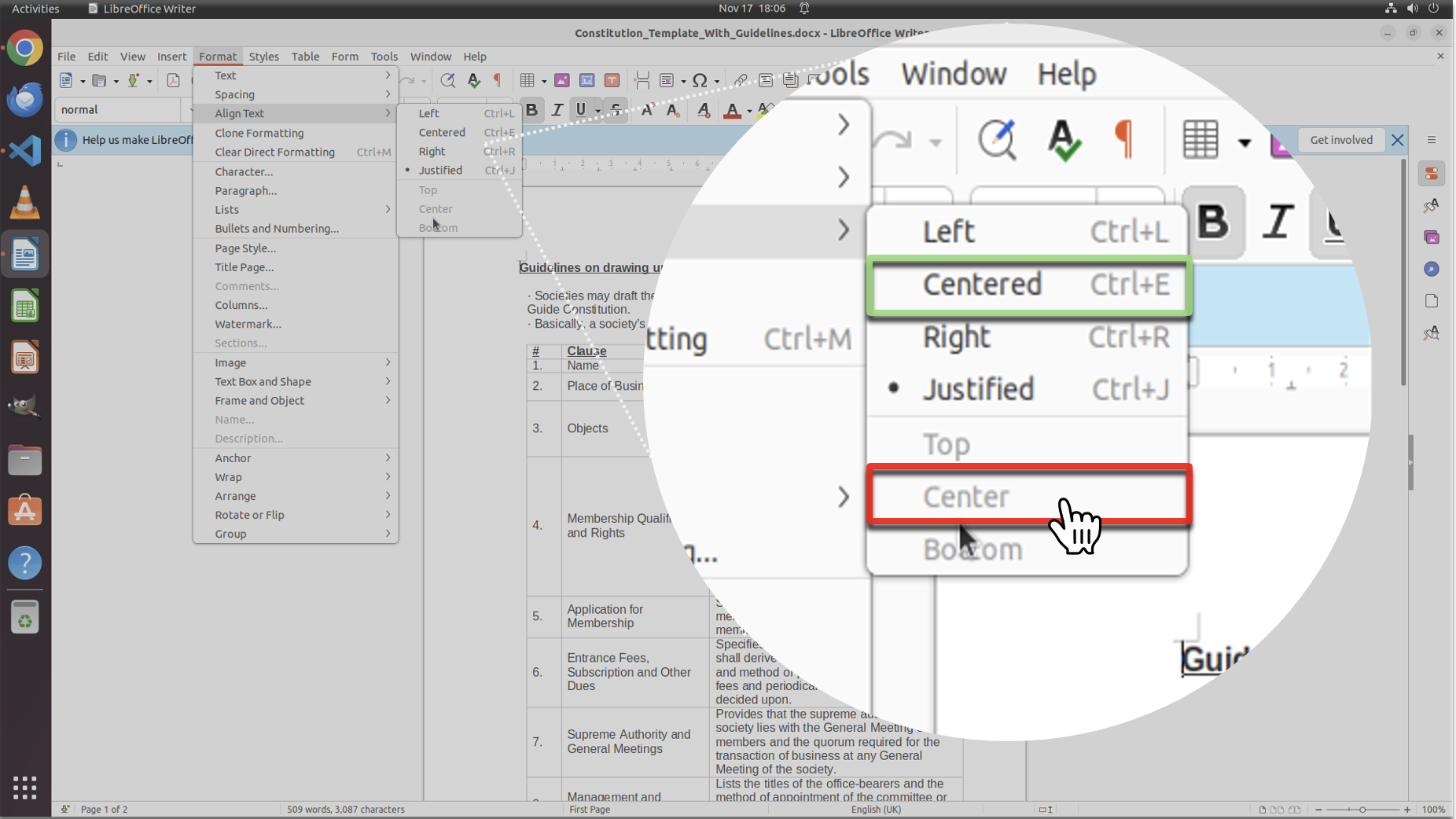Image resolution: width=1456 pixels, height=819 pixels.
Task: Open the sidebar Properties deck
Action: click(1431, 174)
